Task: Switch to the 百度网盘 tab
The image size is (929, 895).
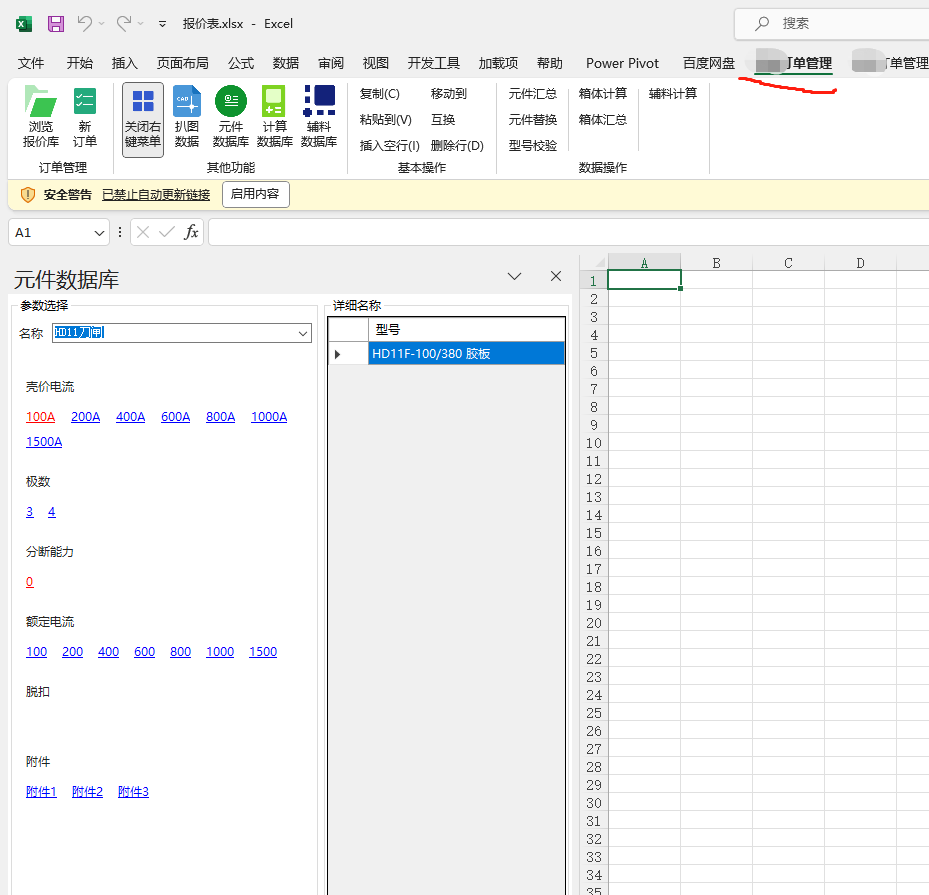Action: tap(709, 63)
